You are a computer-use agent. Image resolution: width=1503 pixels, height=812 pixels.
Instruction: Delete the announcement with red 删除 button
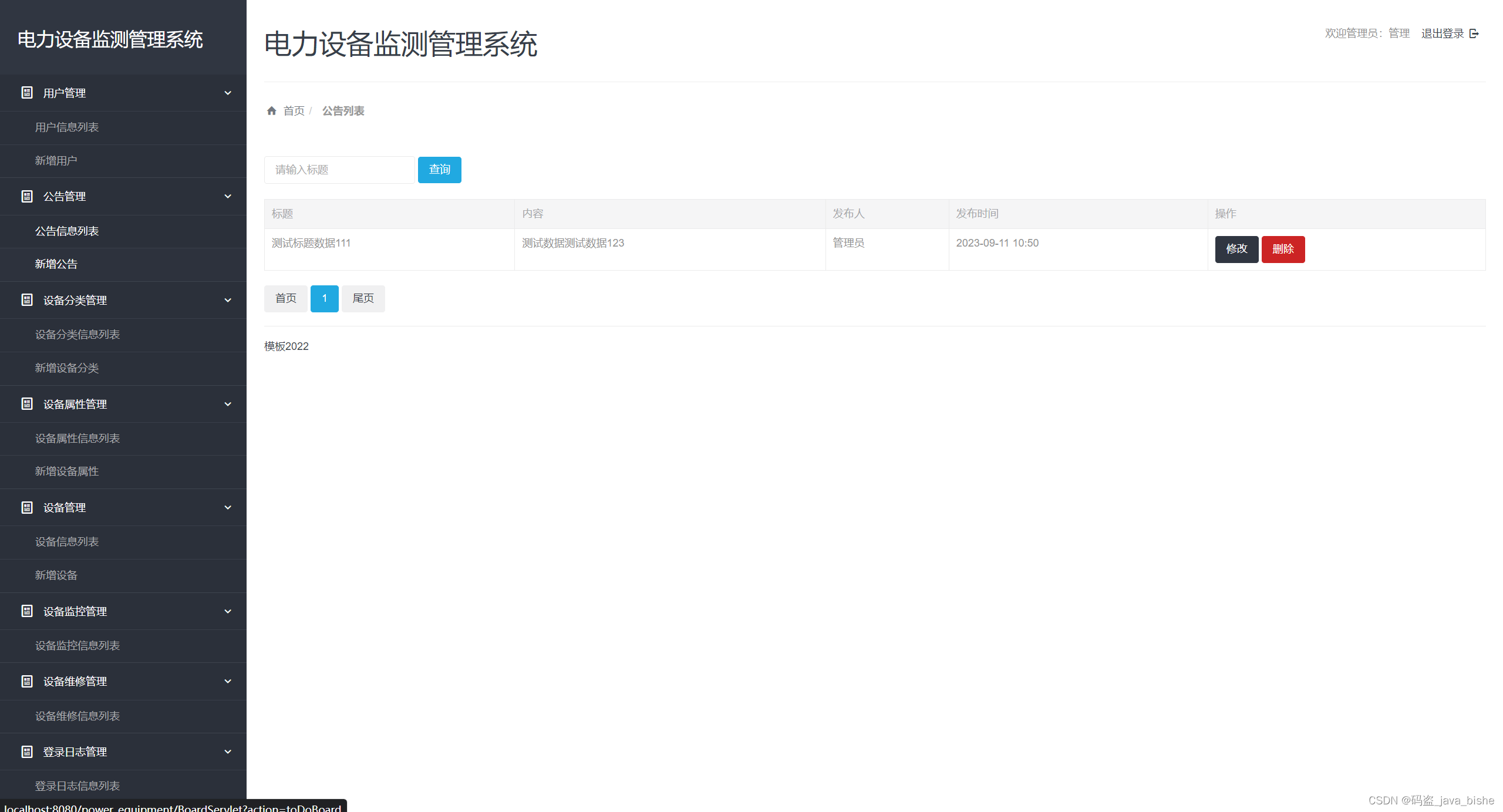[x=1283, y=249]
